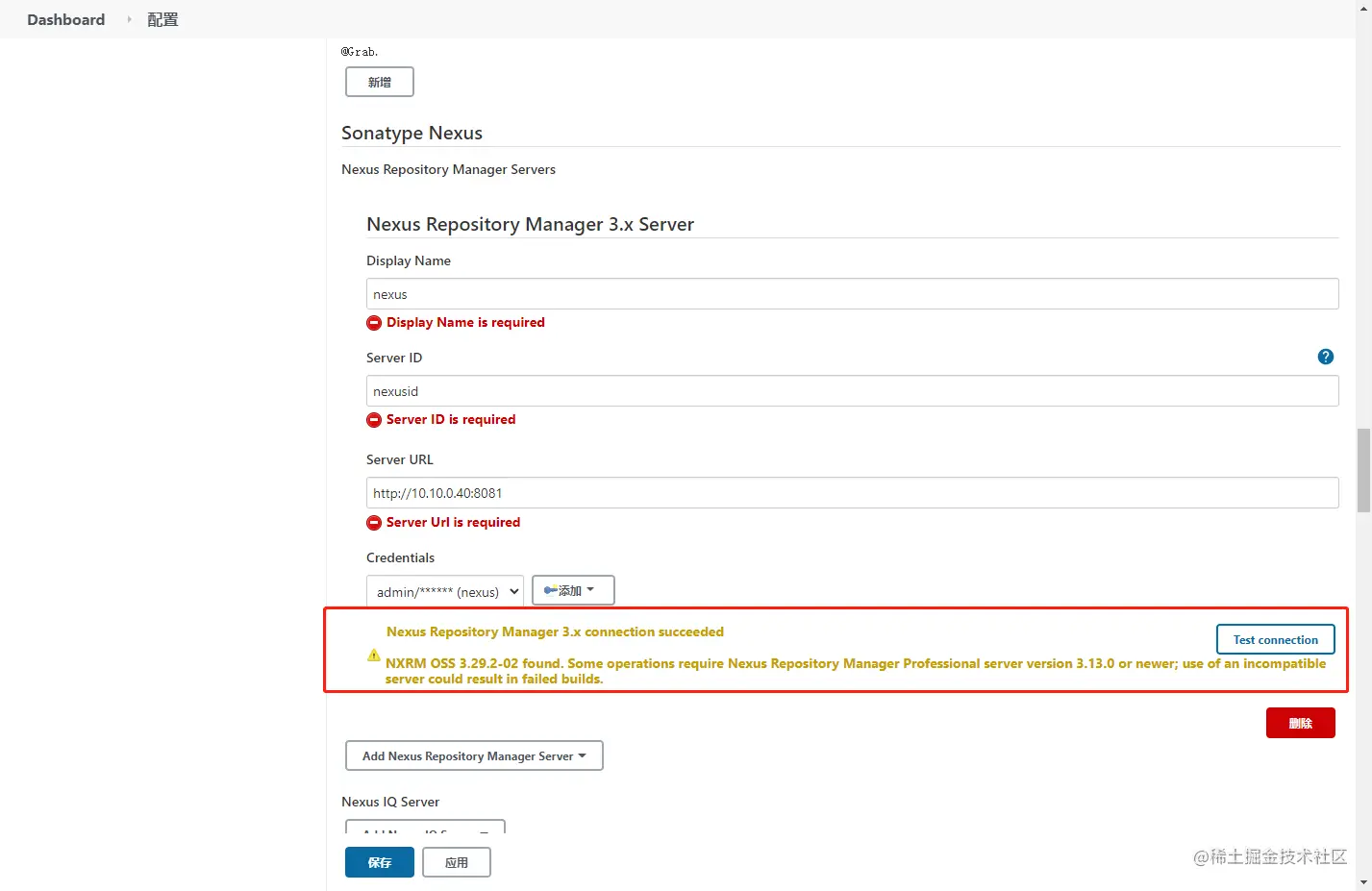1372x891 pixels.
Task: Click 'Display Name is required' error text
Action: click(465, 323)
